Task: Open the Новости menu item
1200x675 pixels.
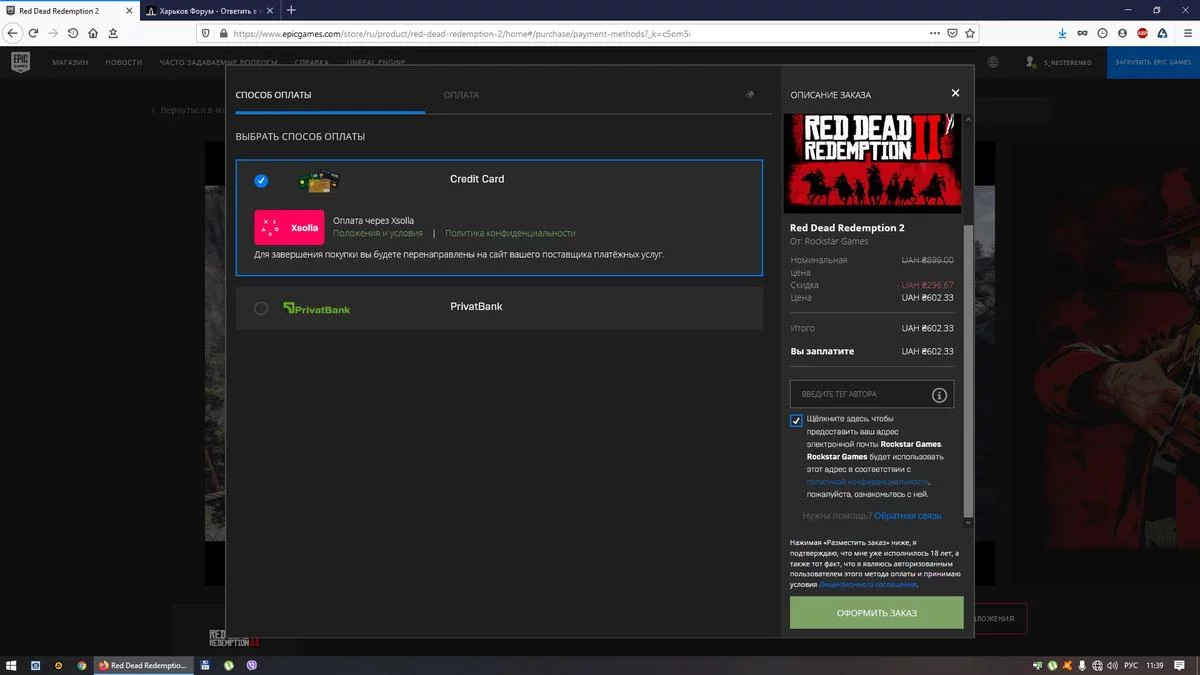Action: tap(124, 62)
